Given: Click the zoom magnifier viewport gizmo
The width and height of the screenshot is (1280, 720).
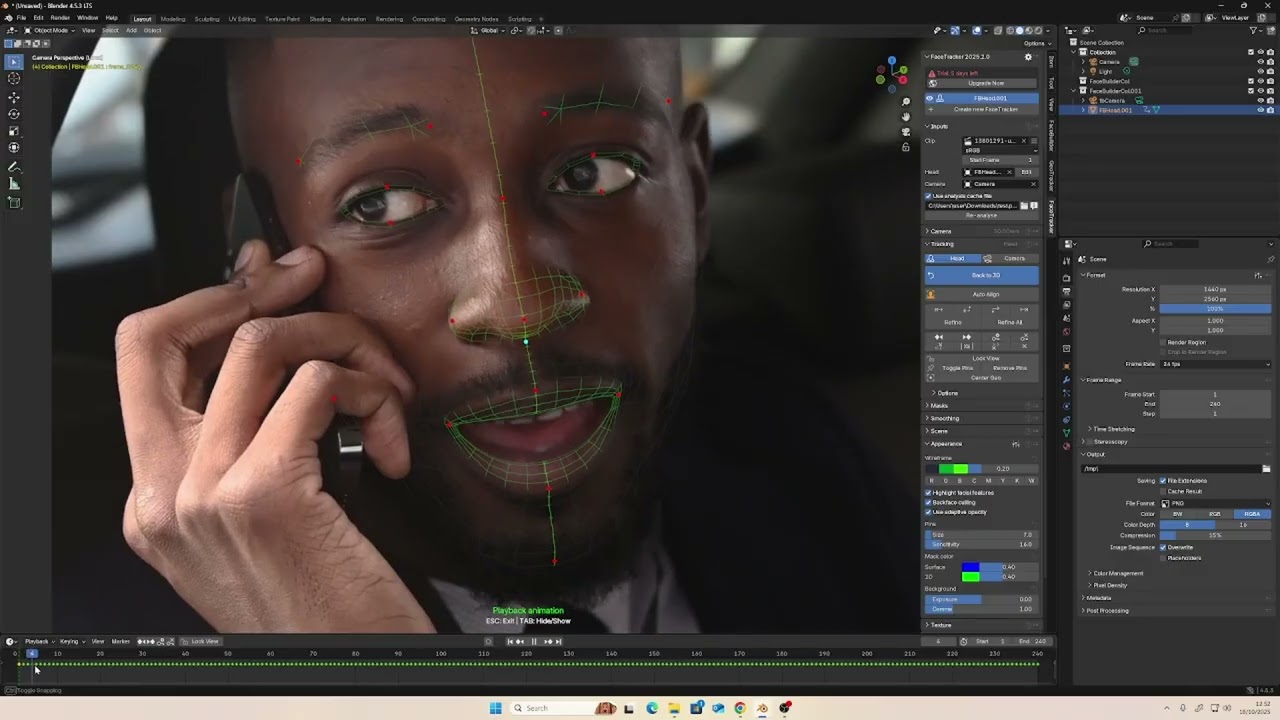Looking at the screenshot, I should (x=906, y=102).
